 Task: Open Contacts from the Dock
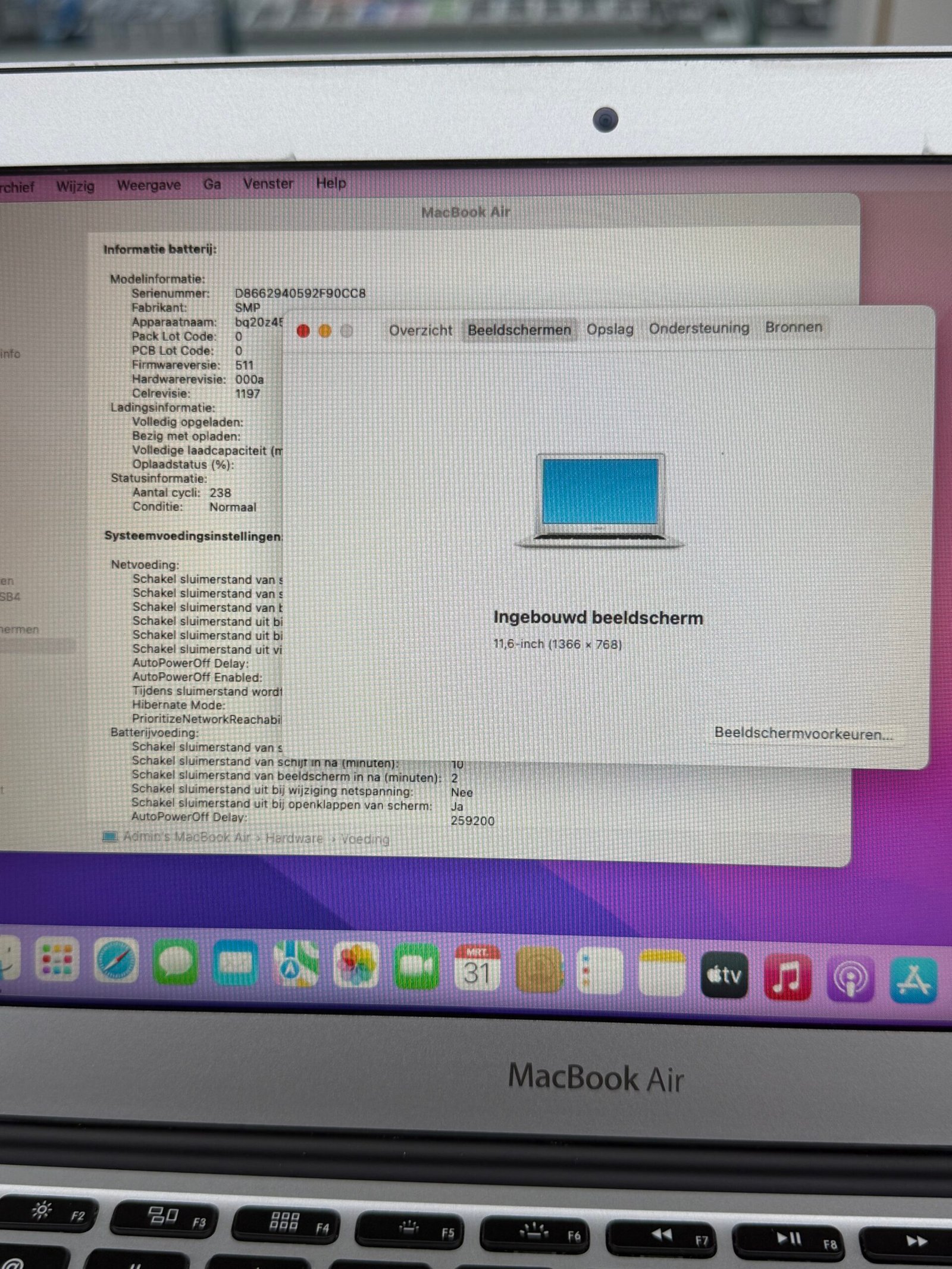point(540,970)
